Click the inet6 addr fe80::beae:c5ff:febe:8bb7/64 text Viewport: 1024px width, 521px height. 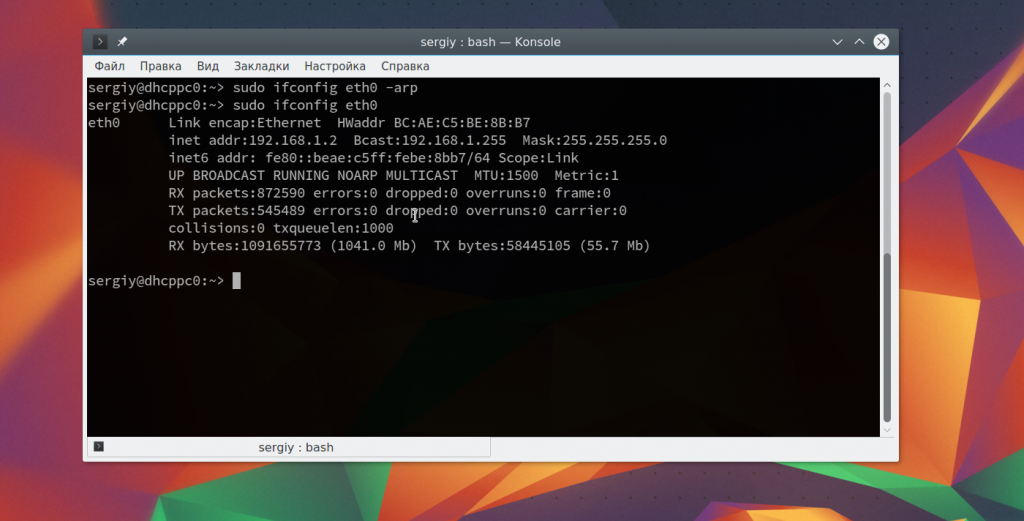329,158
